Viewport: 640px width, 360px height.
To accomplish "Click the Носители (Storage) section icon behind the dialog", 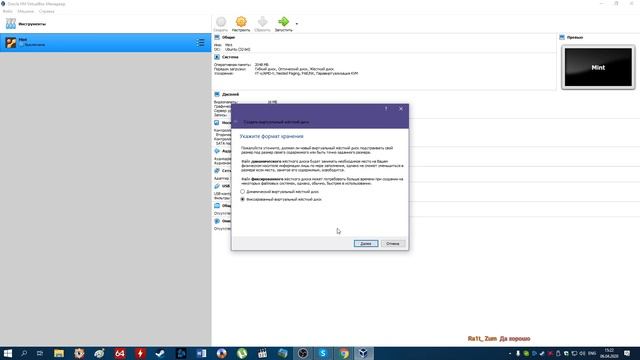I will click(x=217, y=122).
